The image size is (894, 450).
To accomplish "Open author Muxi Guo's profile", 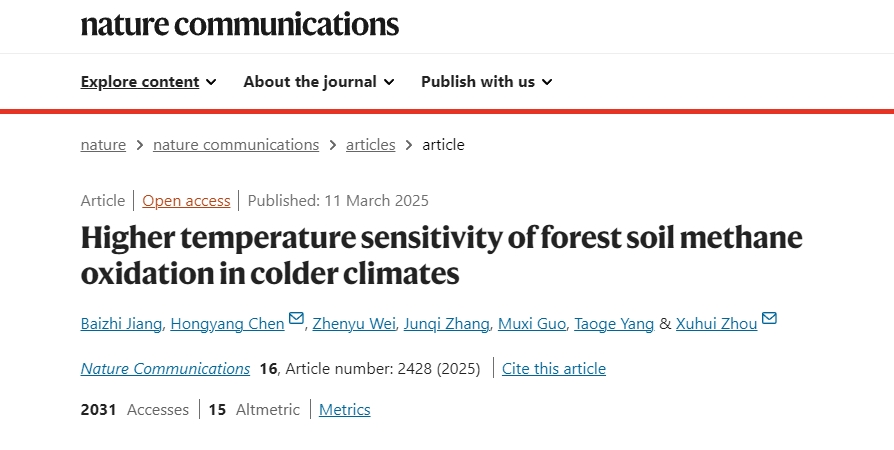I will tap(532, 324).
